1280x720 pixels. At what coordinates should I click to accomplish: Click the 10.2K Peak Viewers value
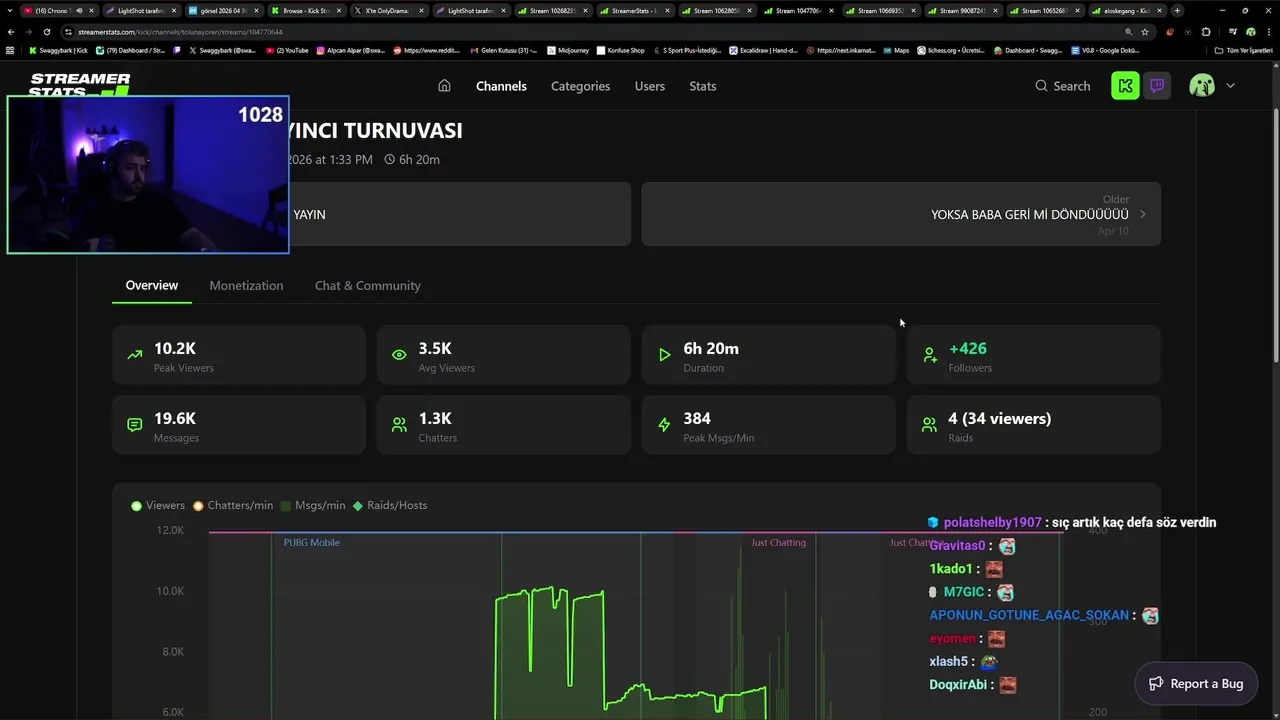click(175, 348)
